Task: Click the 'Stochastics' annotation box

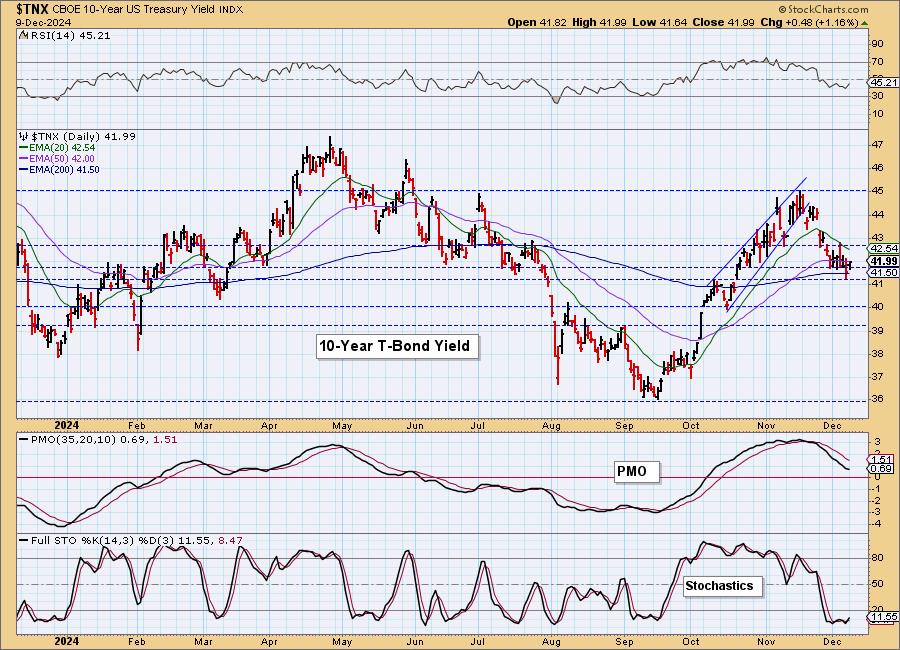Action: pyautogui.click(x=723, y=586)
